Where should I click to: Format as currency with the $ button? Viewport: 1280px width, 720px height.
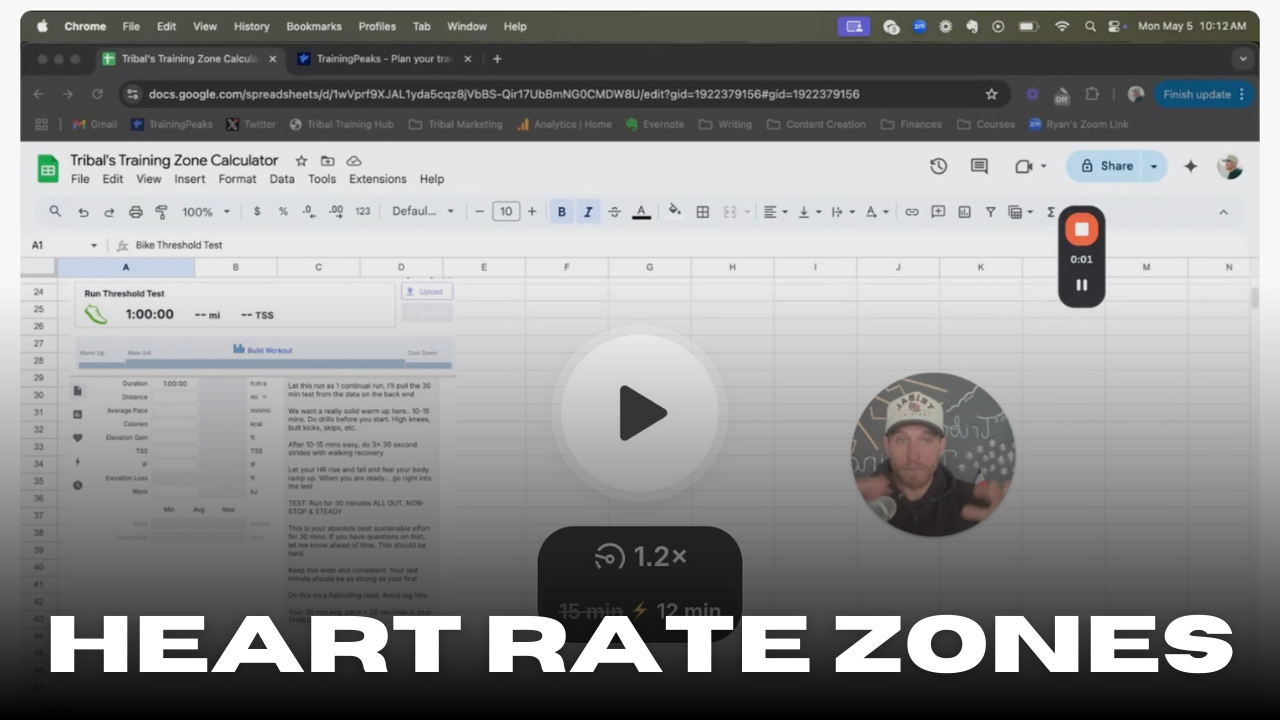pyautogui.click(x=257, y=211)
